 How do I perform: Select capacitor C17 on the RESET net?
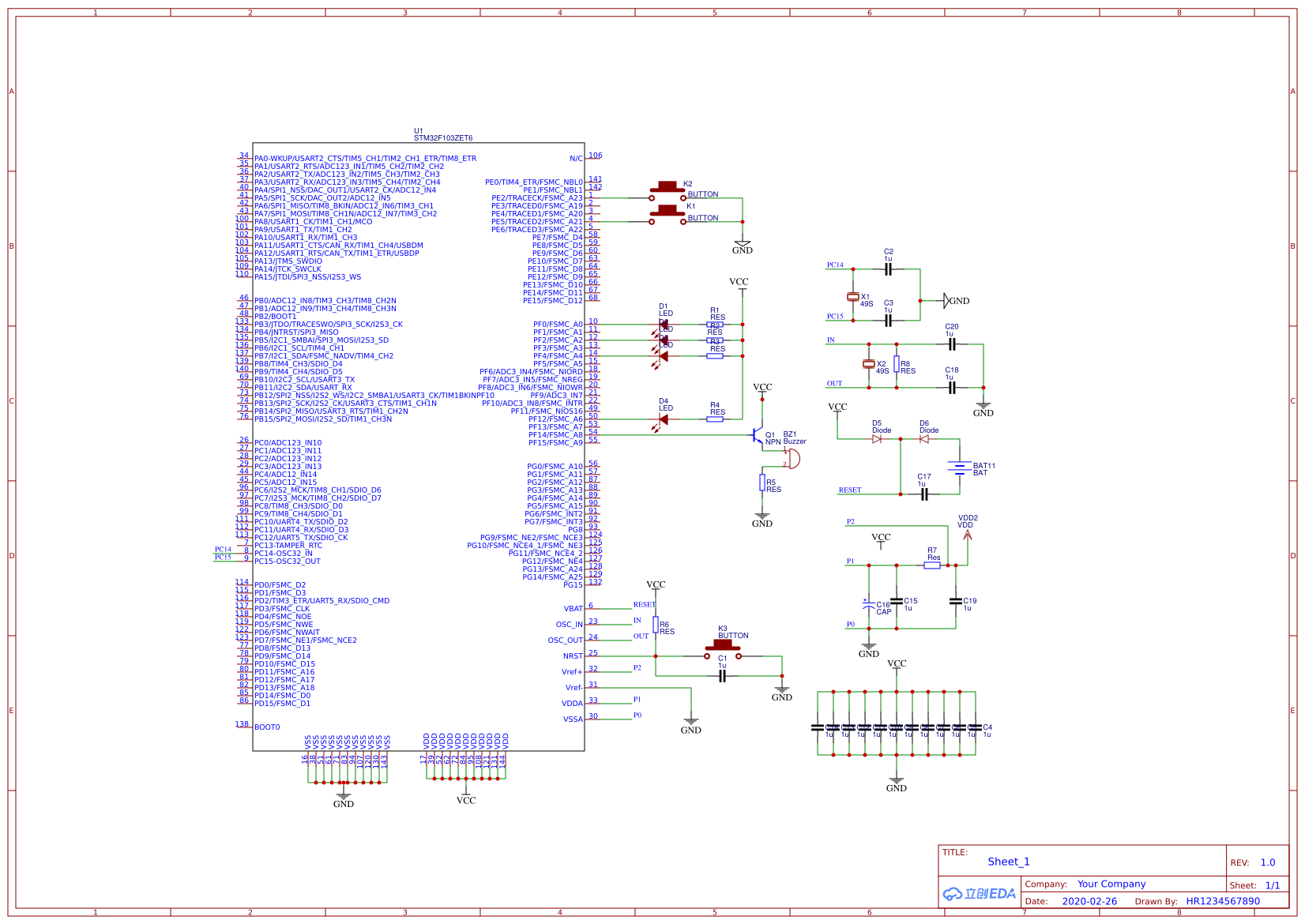924,494
